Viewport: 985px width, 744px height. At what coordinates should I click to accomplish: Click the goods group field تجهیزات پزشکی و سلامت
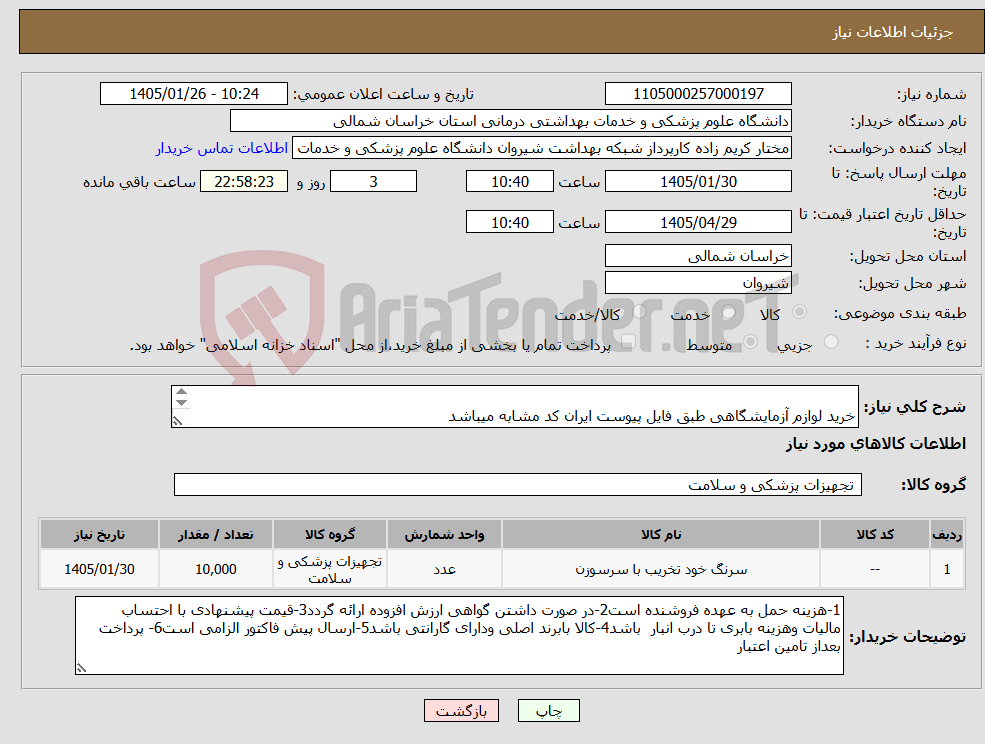click(518, 484)
